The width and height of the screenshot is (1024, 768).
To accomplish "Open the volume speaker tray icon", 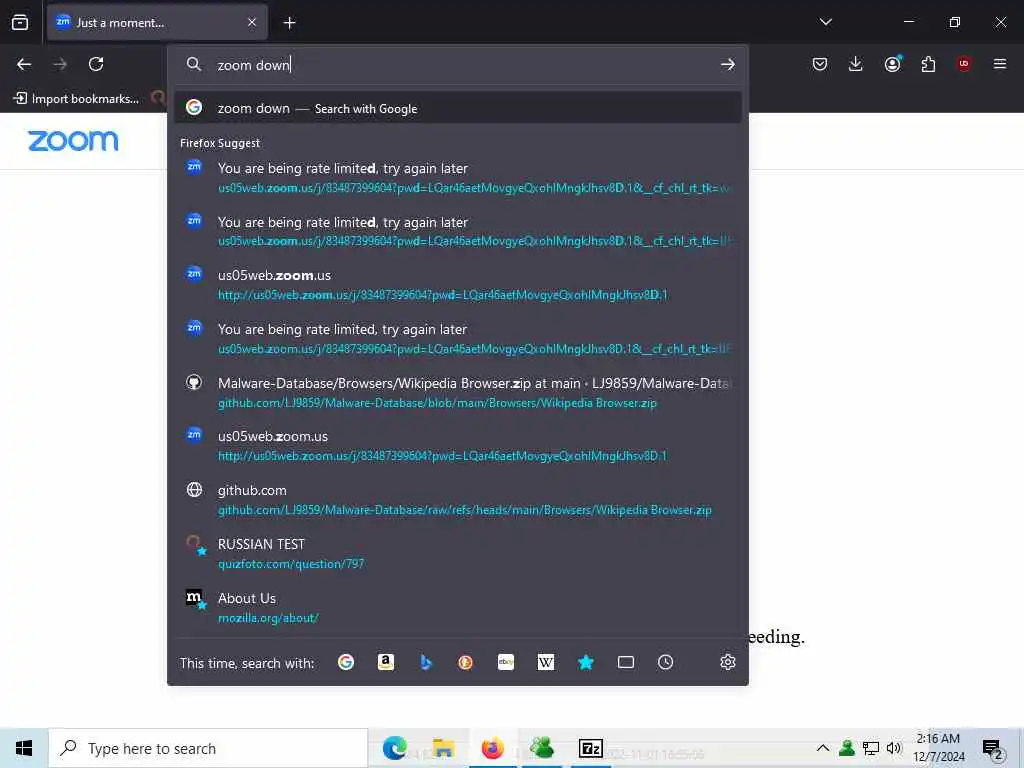I will (x=894, y=748).
